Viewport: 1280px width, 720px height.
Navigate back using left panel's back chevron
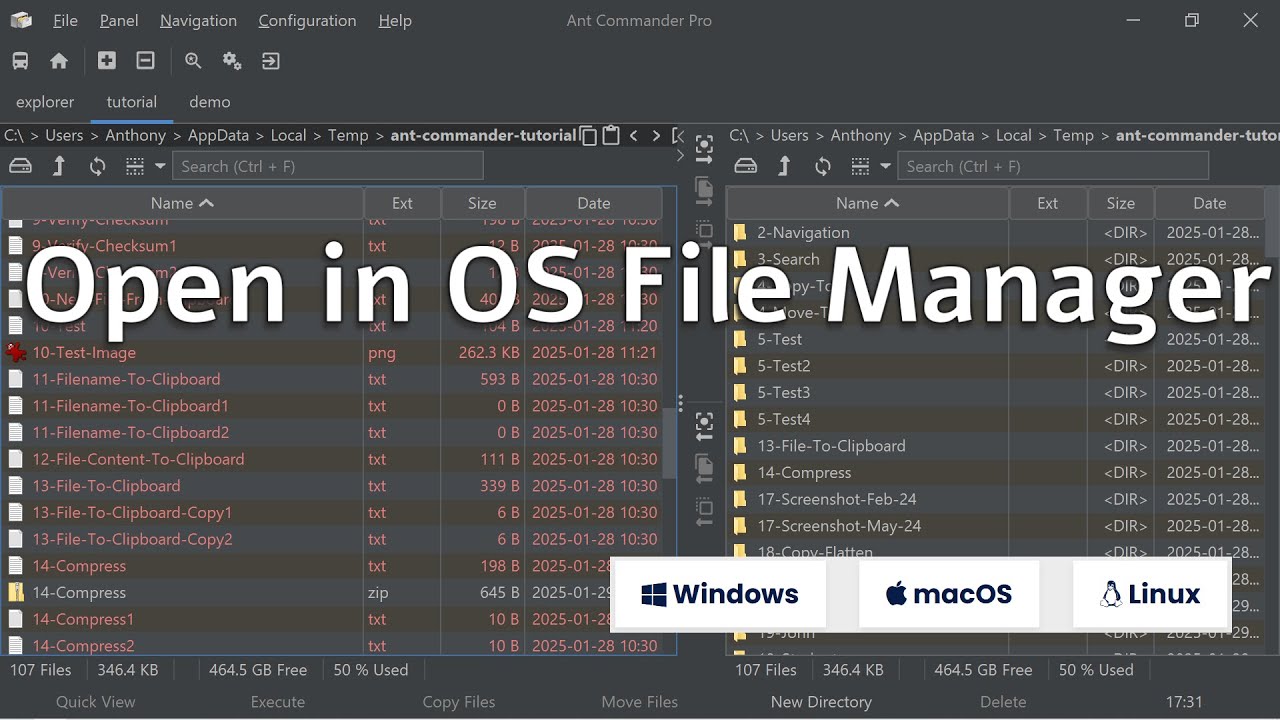pos(634,135)
